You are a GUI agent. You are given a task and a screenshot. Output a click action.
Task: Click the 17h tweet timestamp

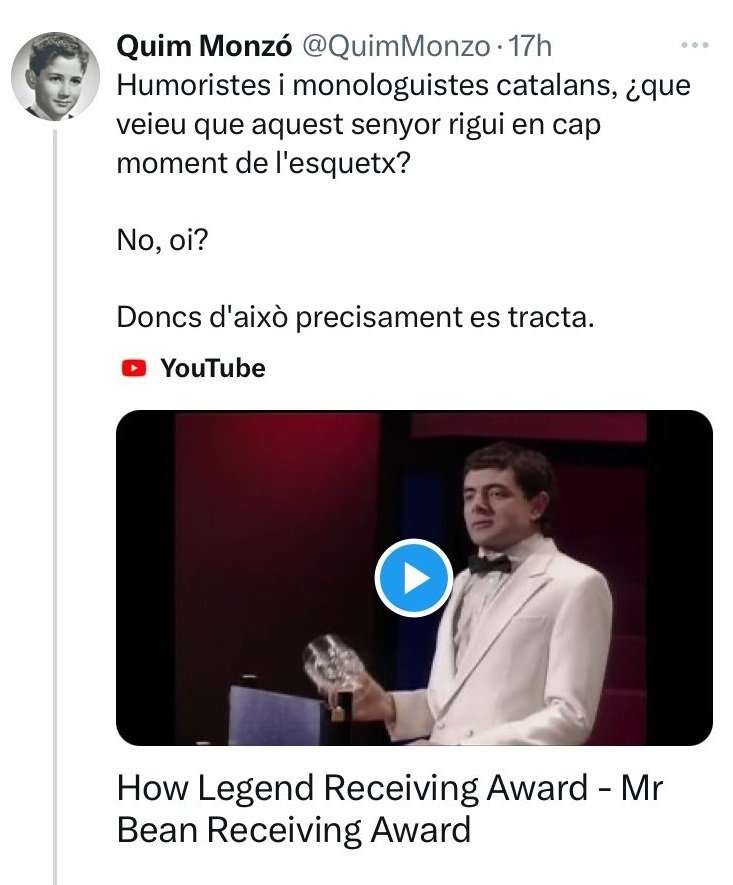(530, 46)
